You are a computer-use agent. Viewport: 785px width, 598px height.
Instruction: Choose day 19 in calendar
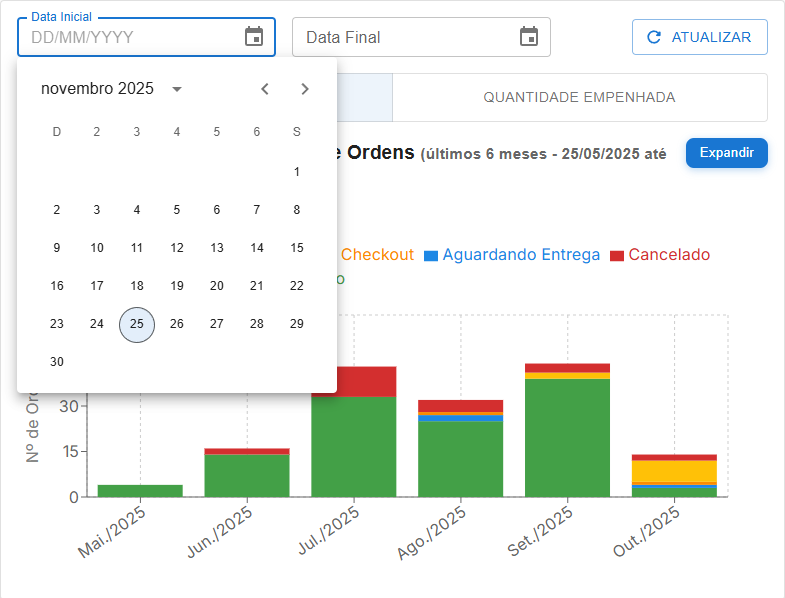177,286
